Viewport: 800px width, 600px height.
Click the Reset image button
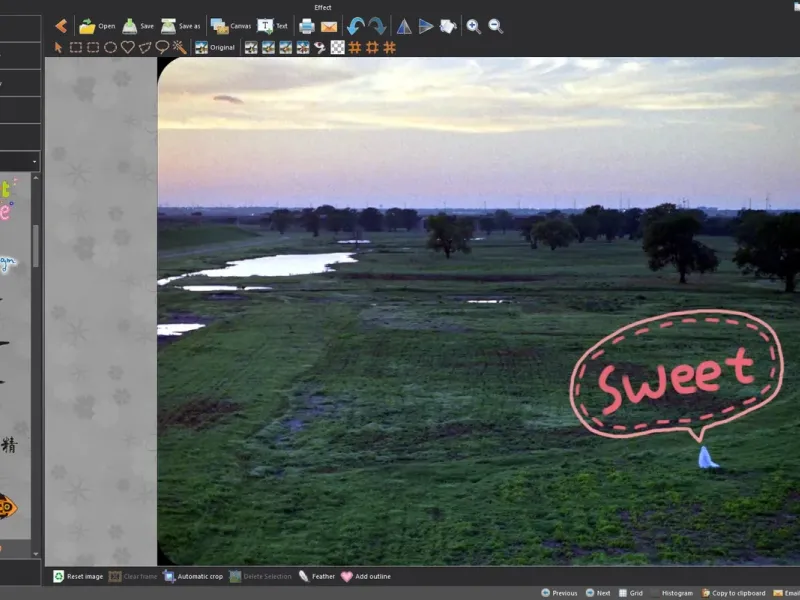pyautogui.click(x=78, y=576)
